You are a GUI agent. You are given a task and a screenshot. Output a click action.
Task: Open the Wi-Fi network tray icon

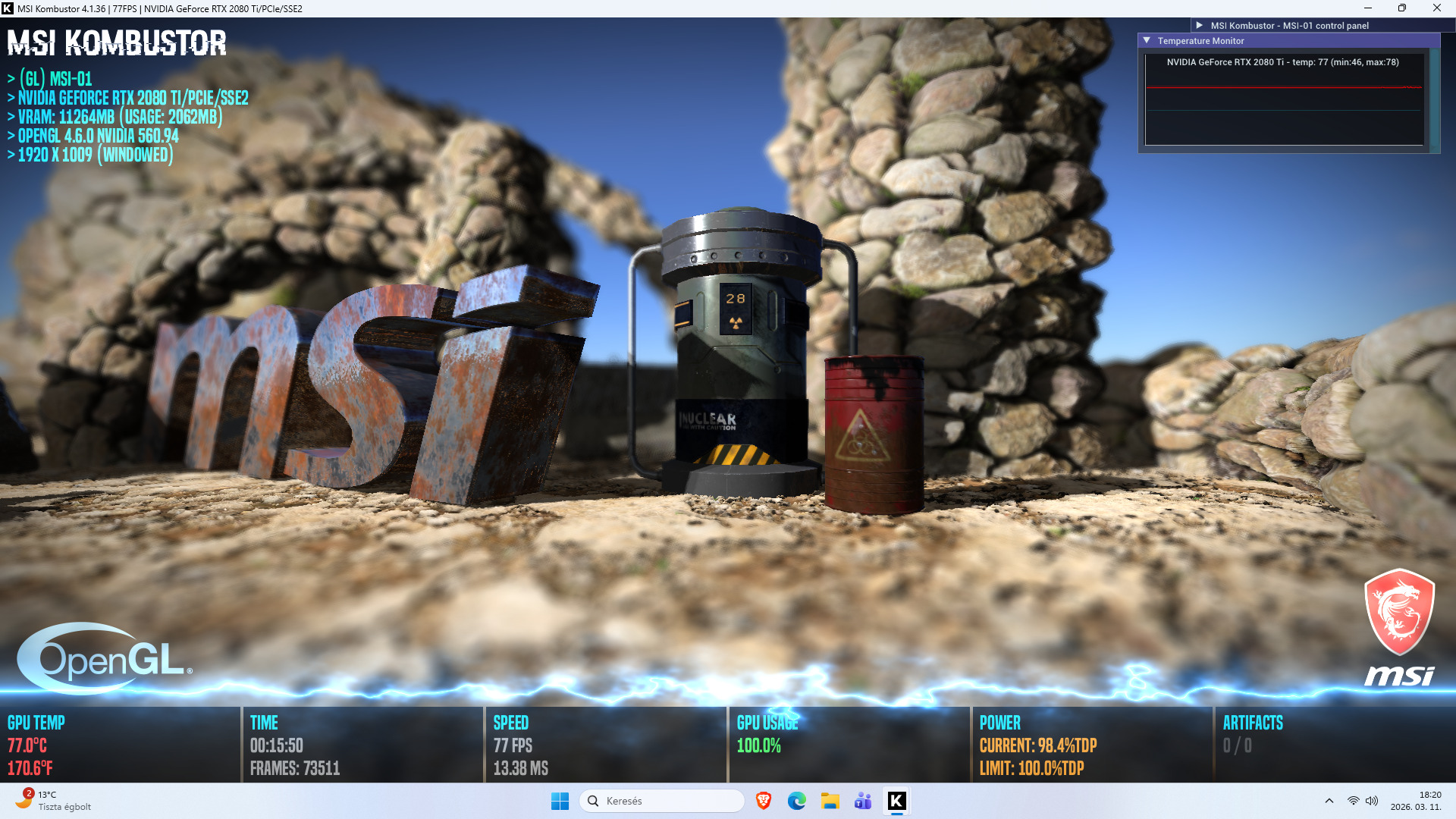pos(1353,801)
